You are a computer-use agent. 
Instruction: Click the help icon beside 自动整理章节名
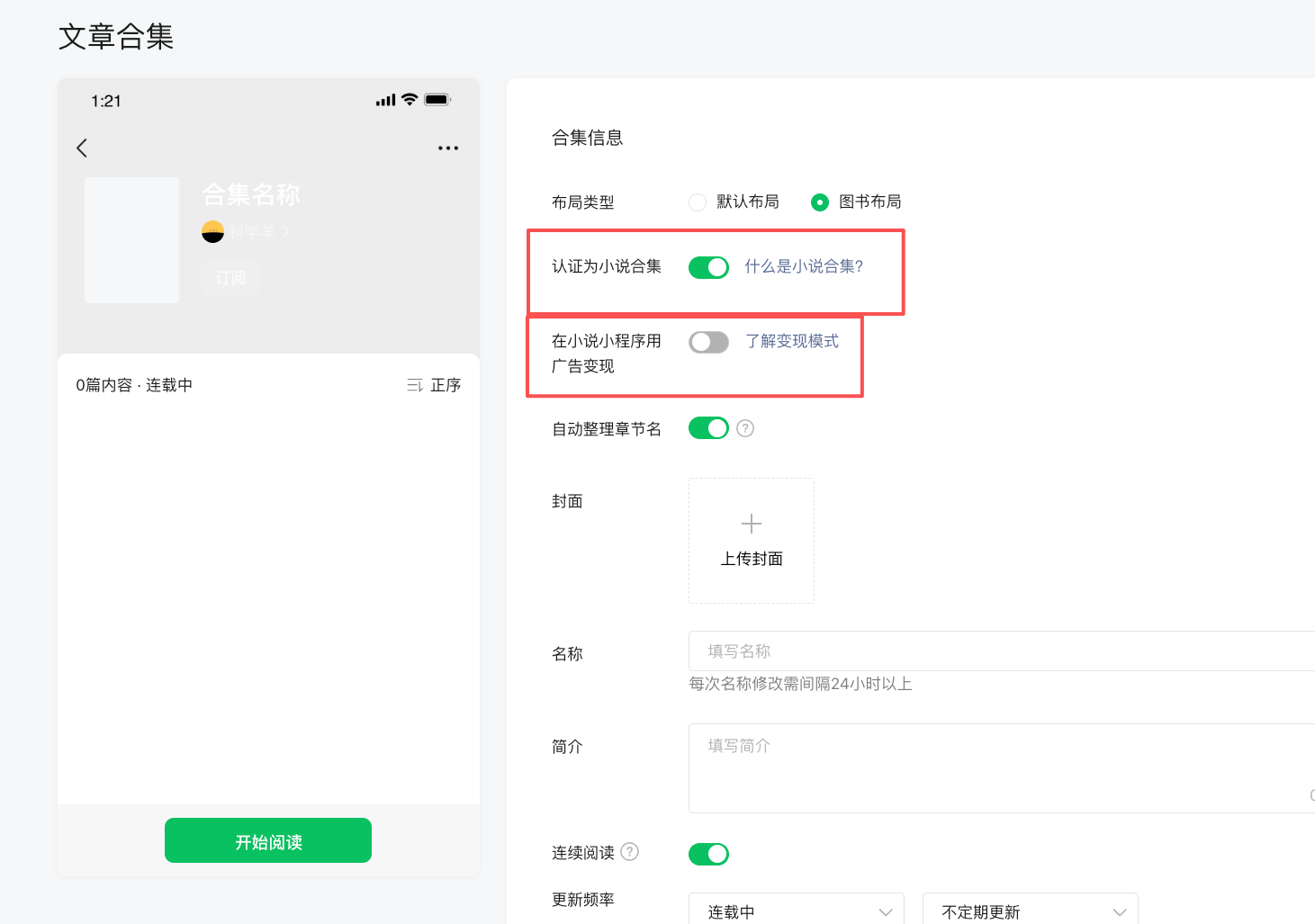745,428
